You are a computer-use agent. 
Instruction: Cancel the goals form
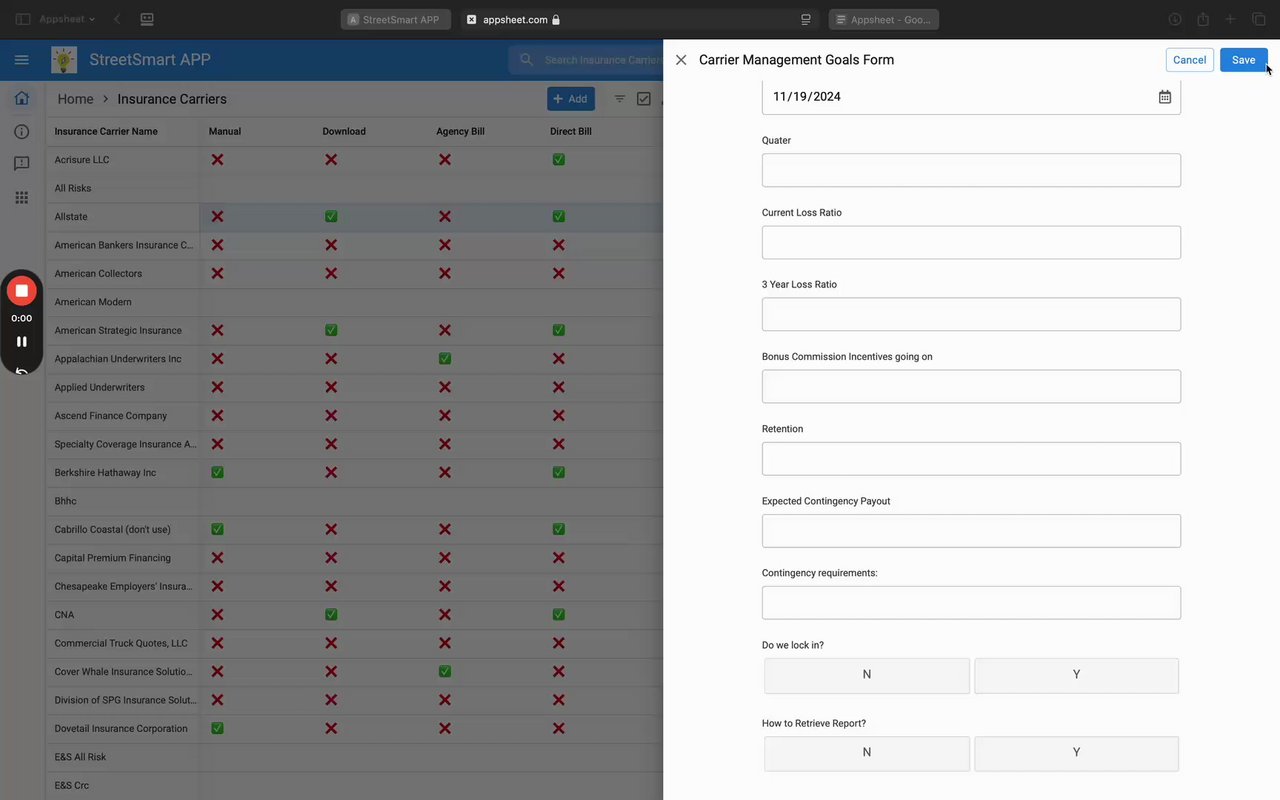1189,60
